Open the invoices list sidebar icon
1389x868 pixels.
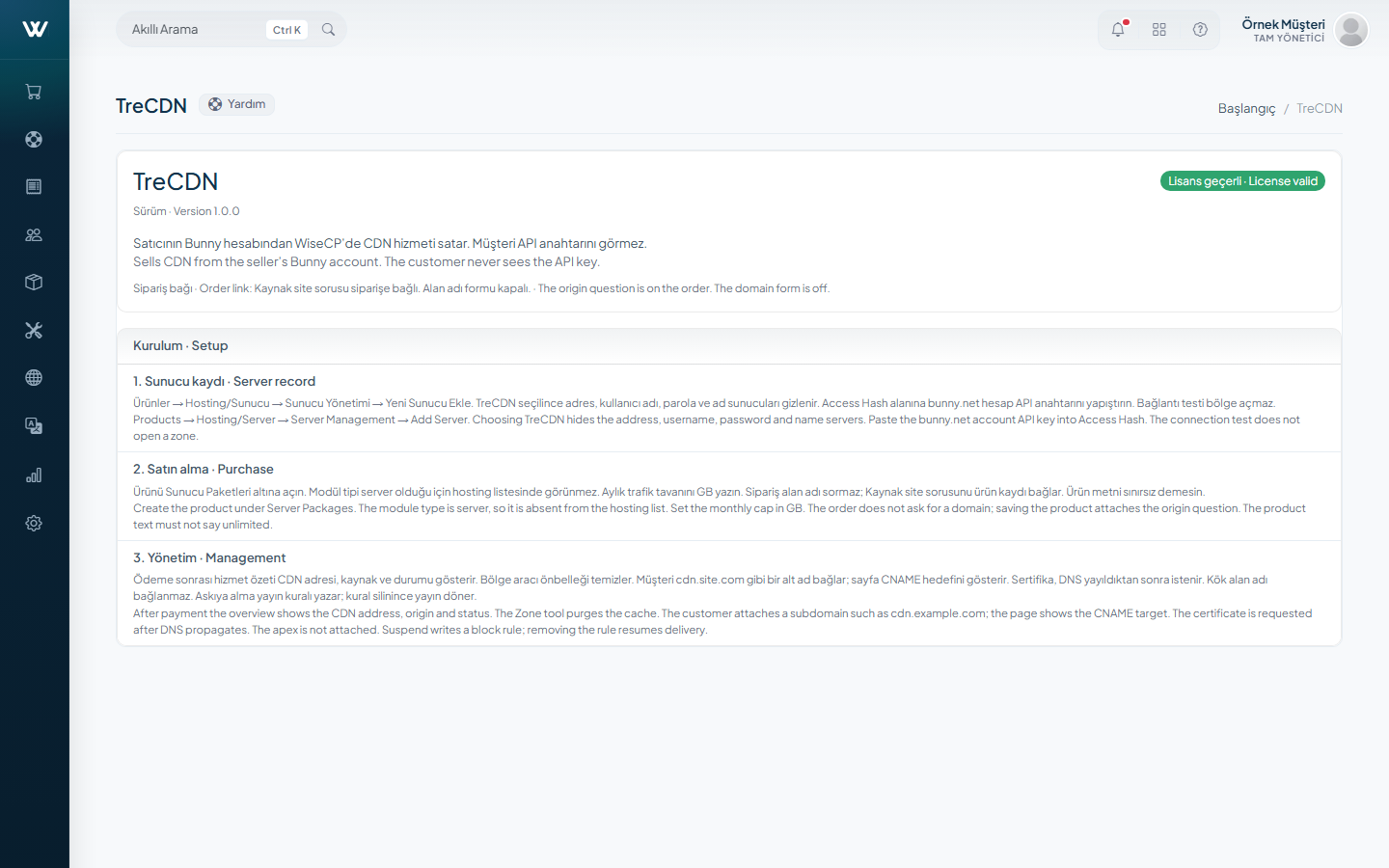click(x=34, y=186)
